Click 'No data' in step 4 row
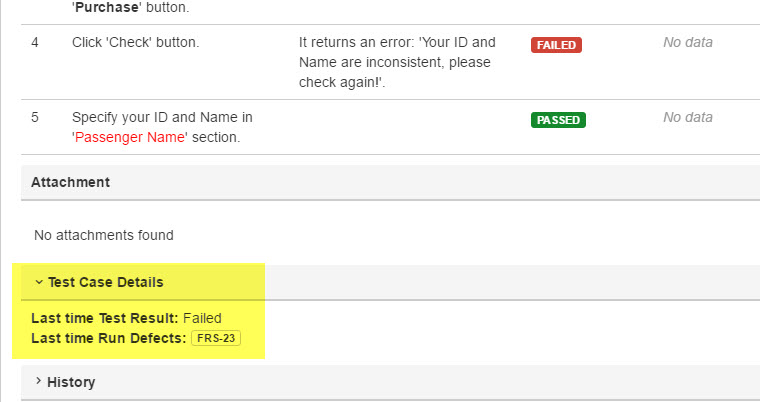The height and width of the screenshot is (402, 760). point(688,42)
